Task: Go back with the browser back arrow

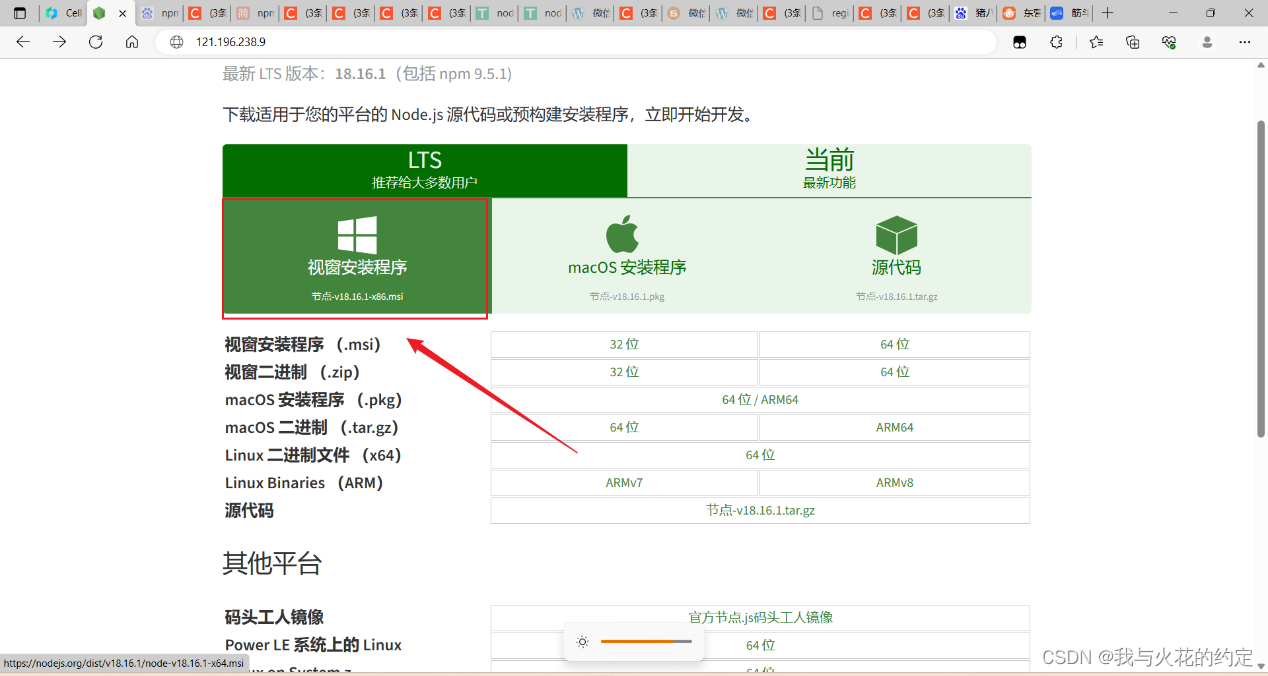Action: pyautogui.click(x=23, y=42)
